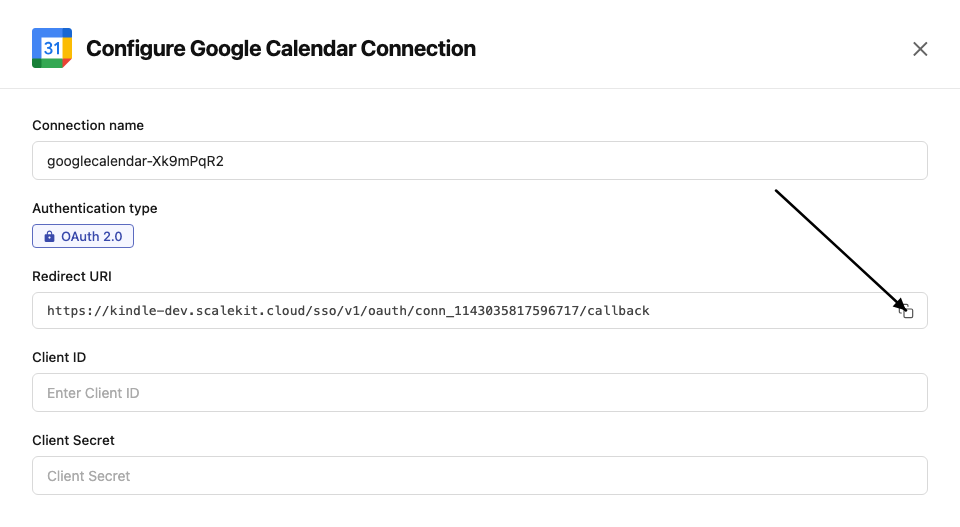Click the 'Configure Google Calendar Connection' title
The height and width of the screenshot is (527, 960).
281,49
